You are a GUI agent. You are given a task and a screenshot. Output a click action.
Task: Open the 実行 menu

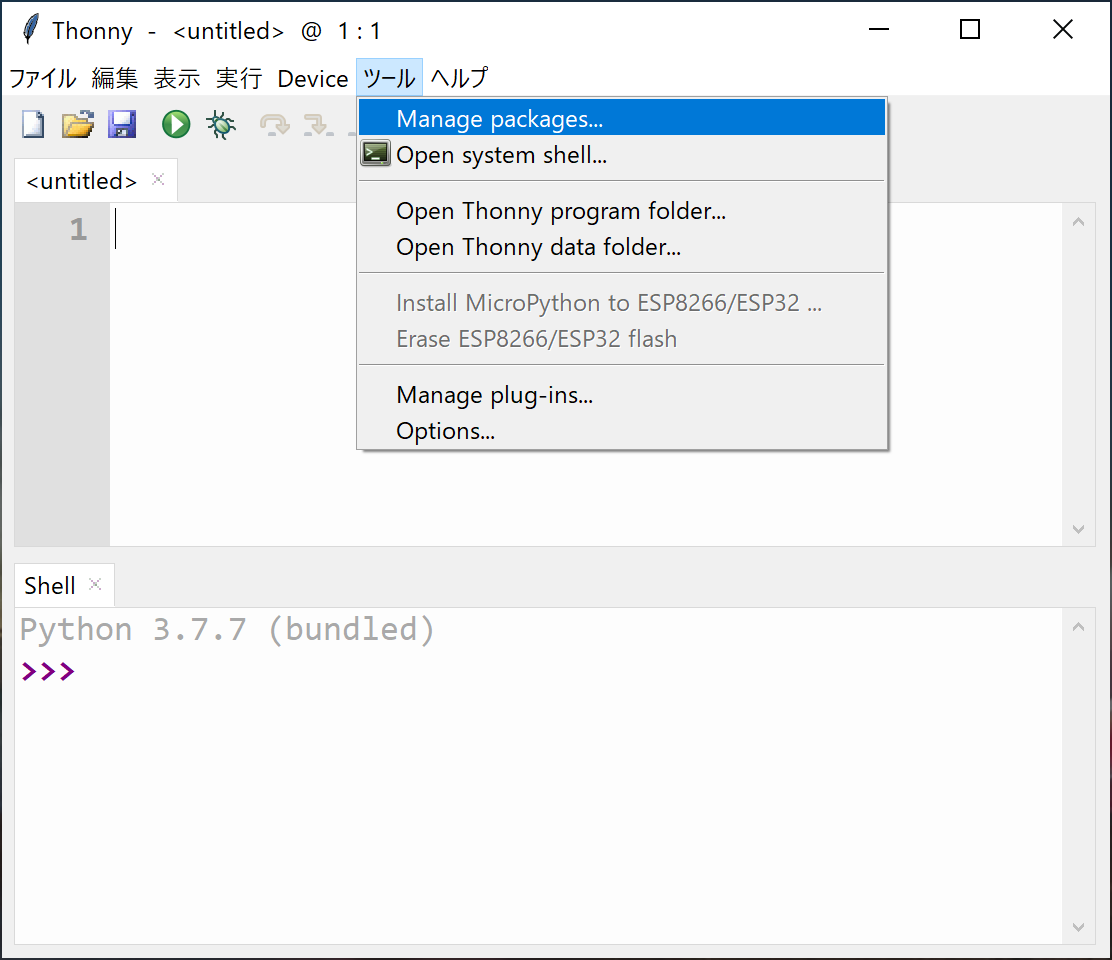tap(239, 78)
